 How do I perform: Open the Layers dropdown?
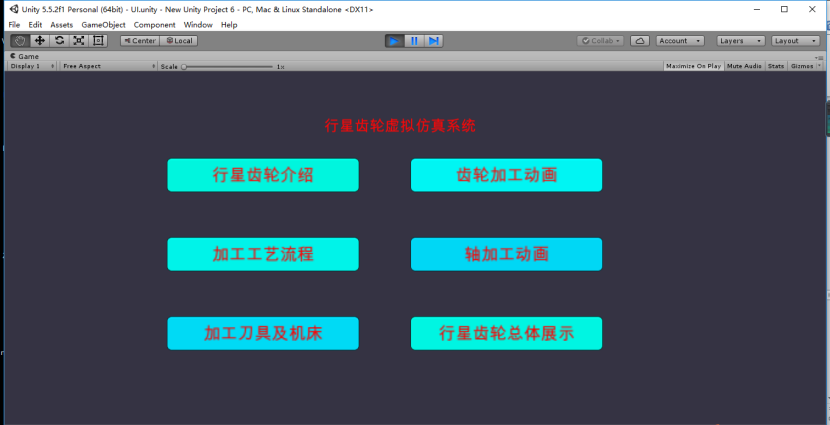[x=741, y=41]
